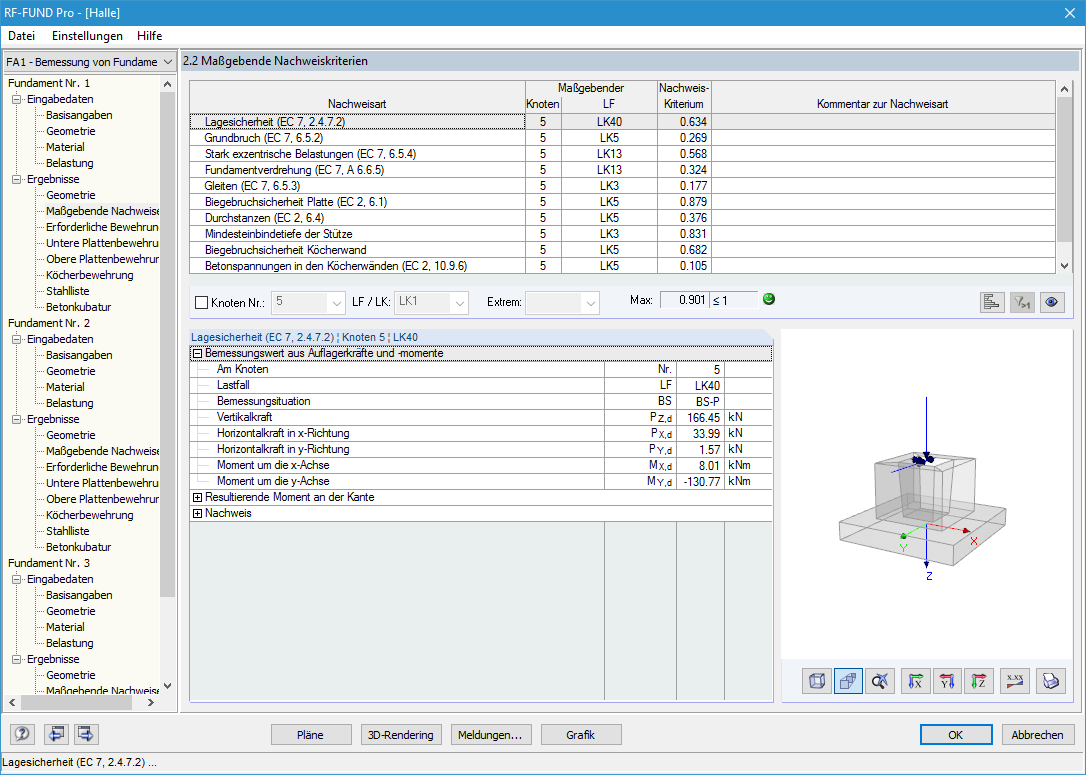The height and width of the screenshot is (775, 1086).
Task: Click the navigator tree vertical scrollbar
Action: coord(167,344)
